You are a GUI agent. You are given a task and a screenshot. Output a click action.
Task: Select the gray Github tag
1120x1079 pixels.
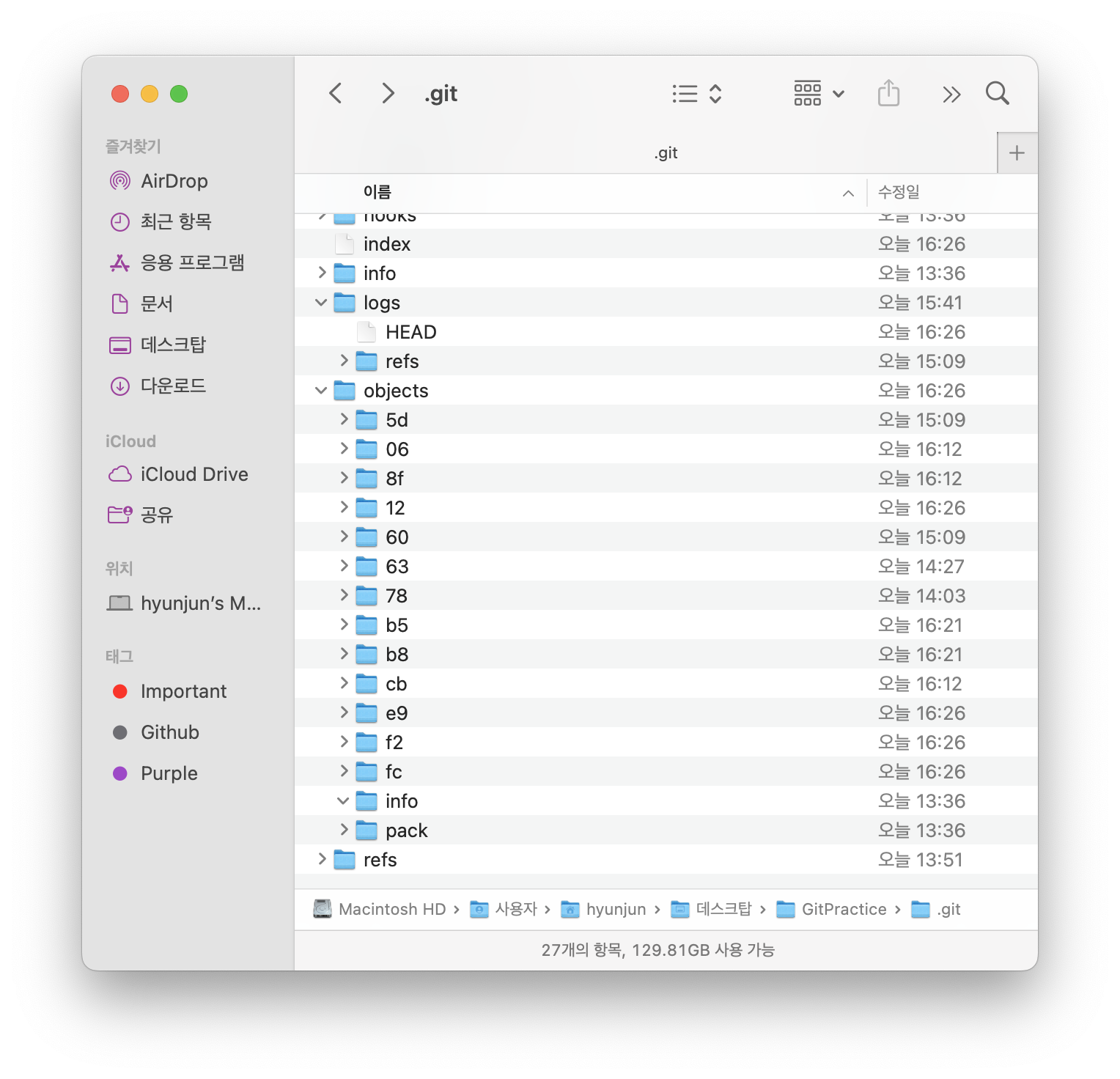155,732
